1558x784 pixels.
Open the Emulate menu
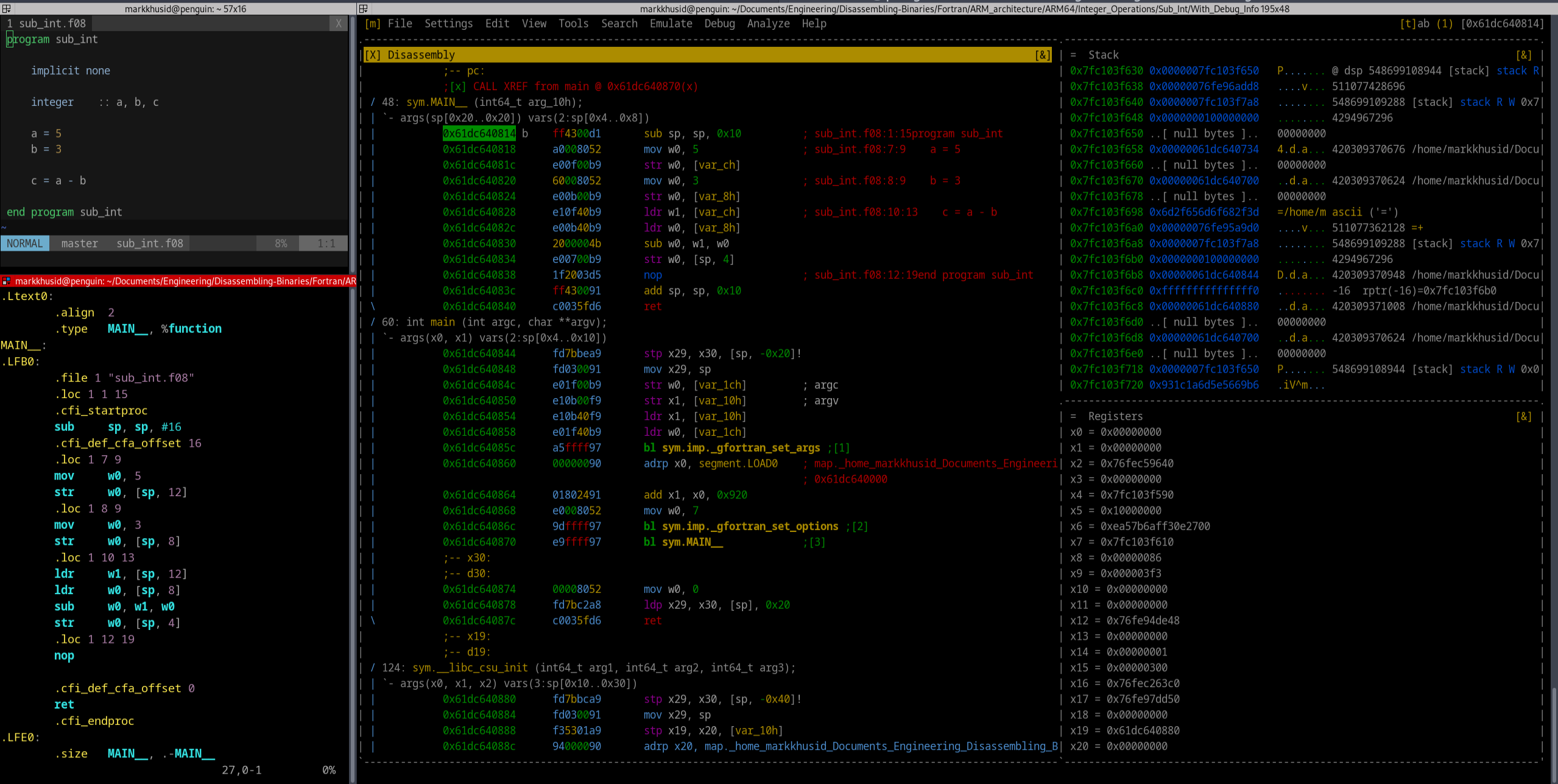click(x=671, y=24)
